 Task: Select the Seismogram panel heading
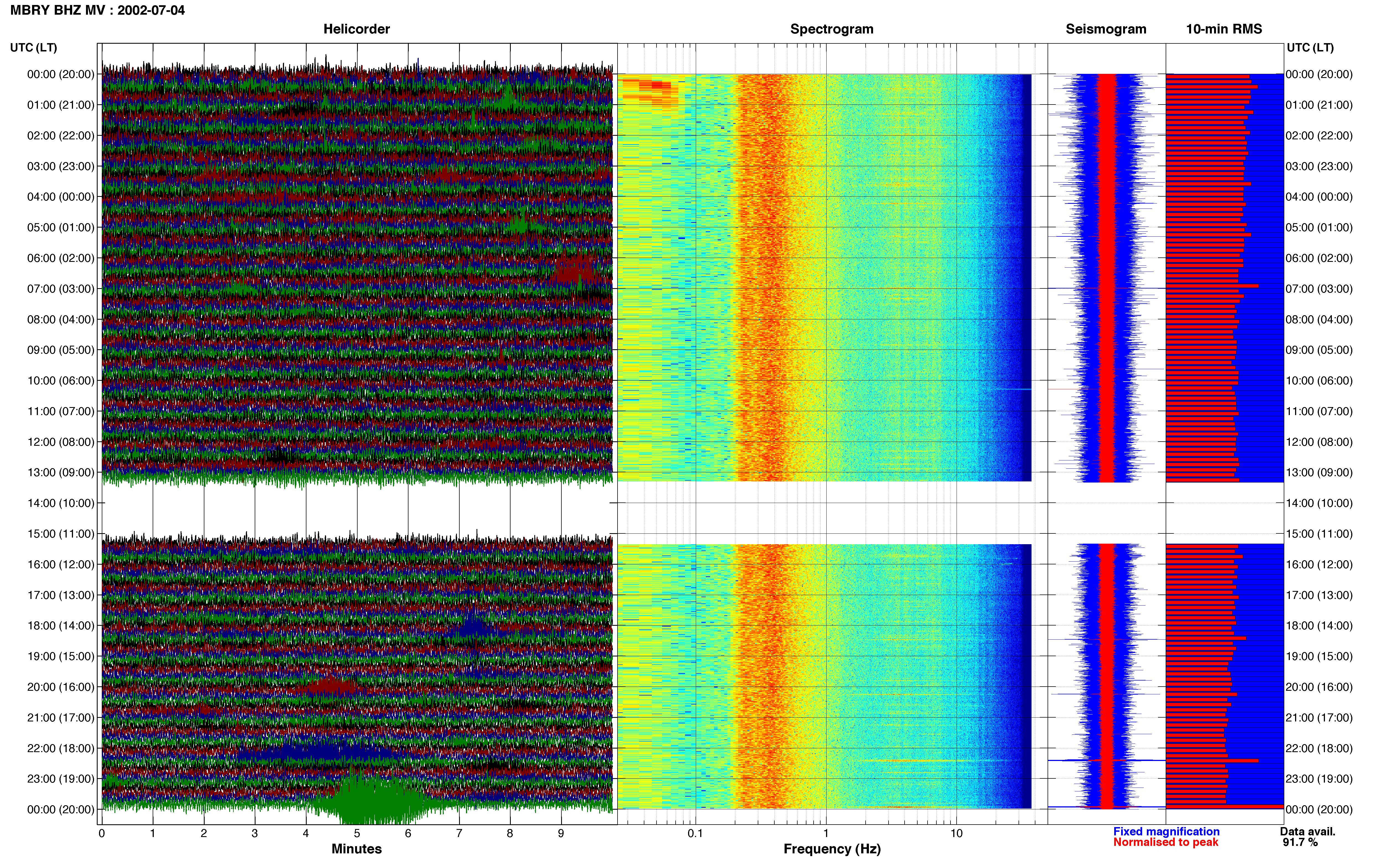point(1106,29)
